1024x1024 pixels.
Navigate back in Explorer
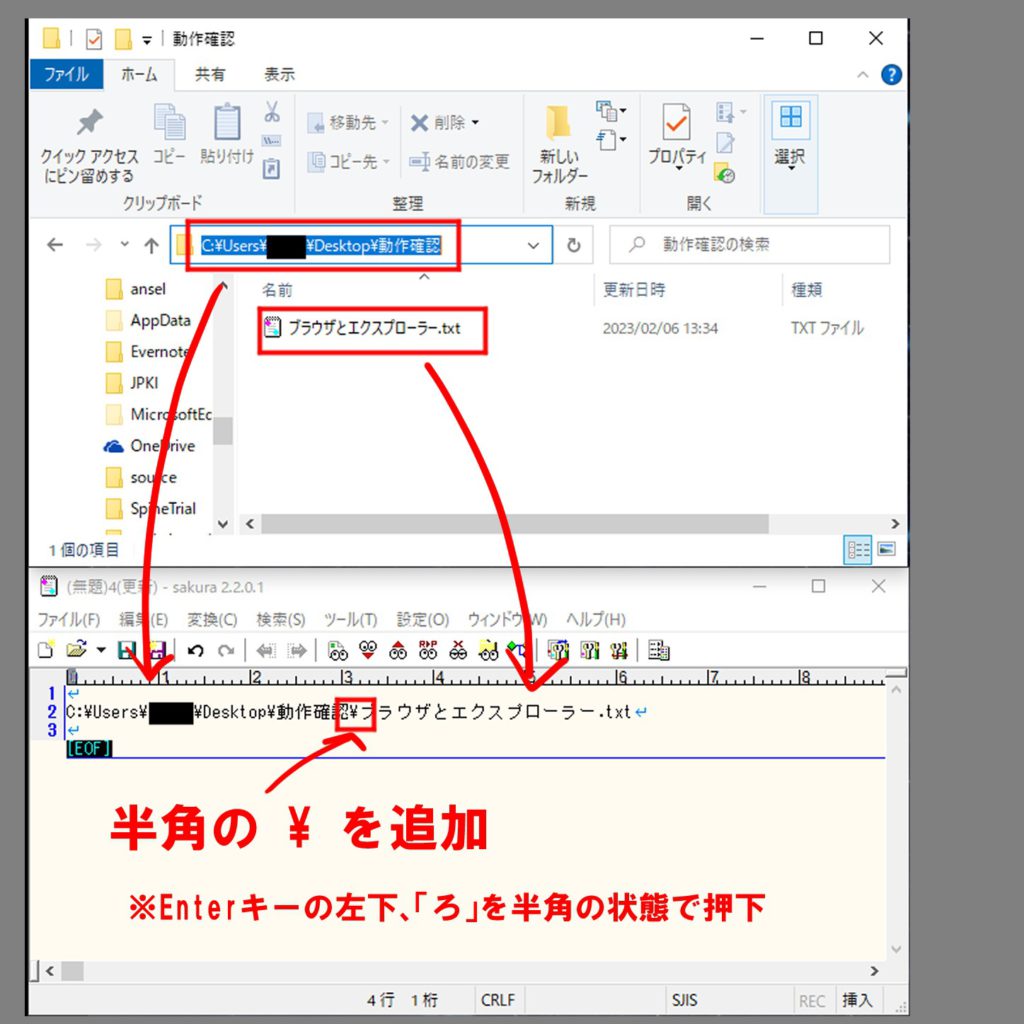tap(55, 246)
